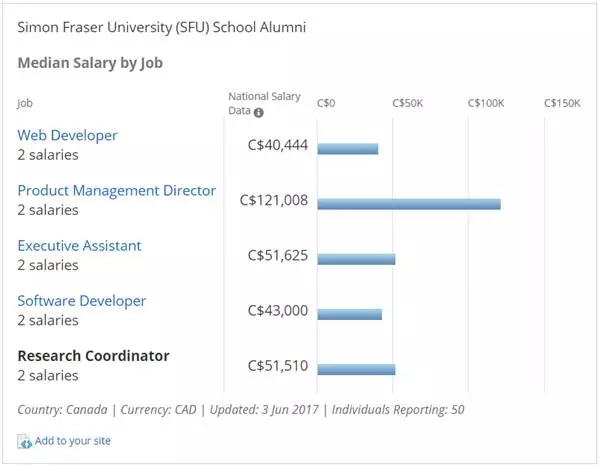600x466 pixels.
Task: Select the Software Developer job link
Action: 81,301
